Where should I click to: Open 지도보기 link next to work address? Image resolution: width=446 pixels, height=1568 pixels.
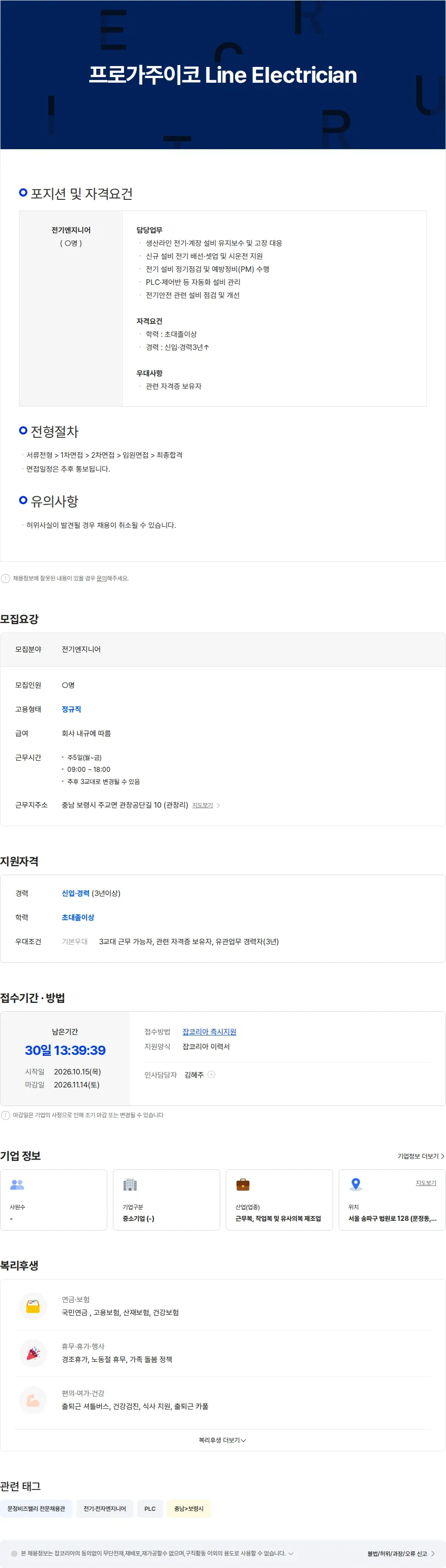[x=203, y=805]
